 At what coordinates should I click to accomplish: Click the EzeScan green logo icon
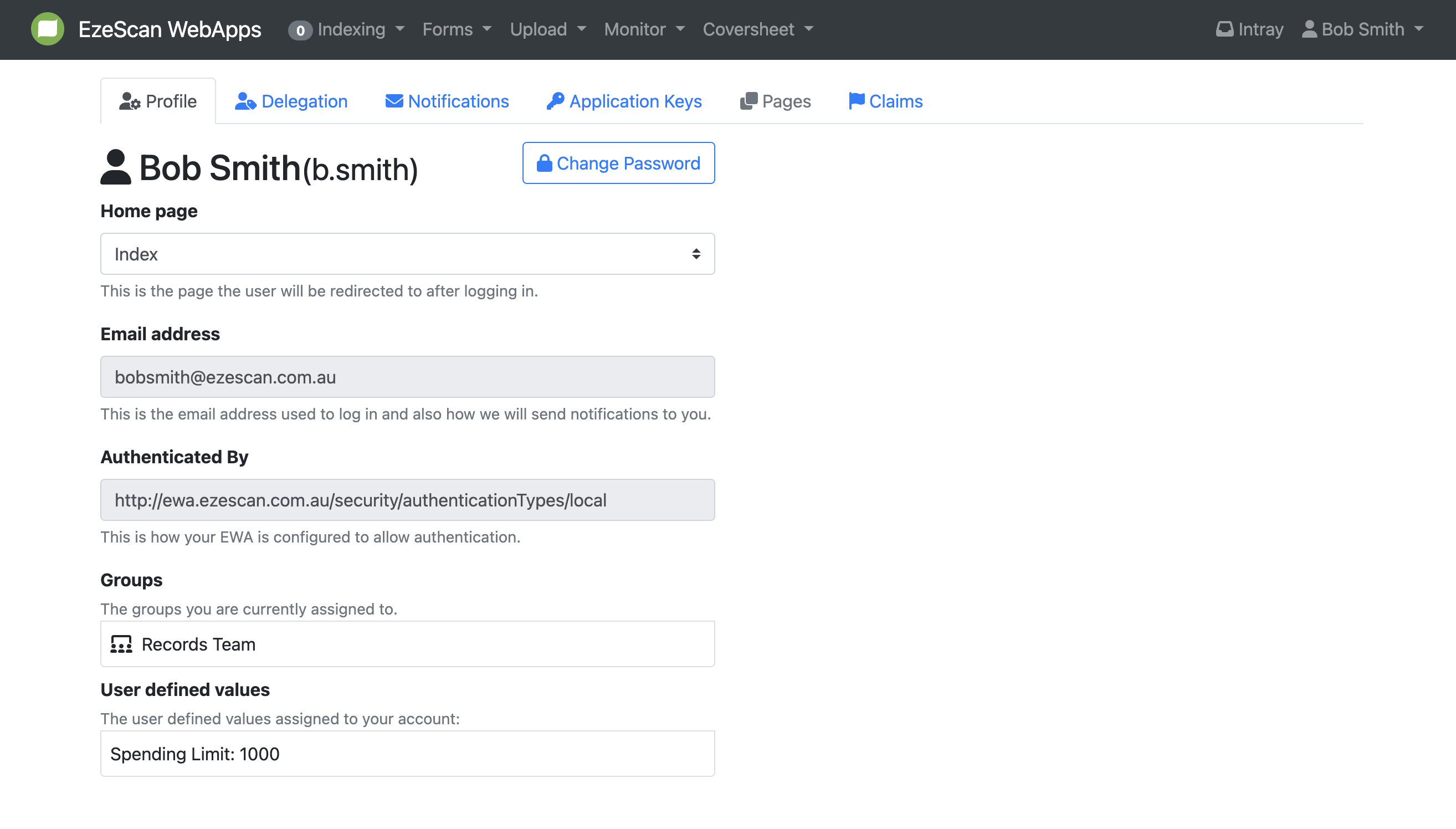pos(47,29)
